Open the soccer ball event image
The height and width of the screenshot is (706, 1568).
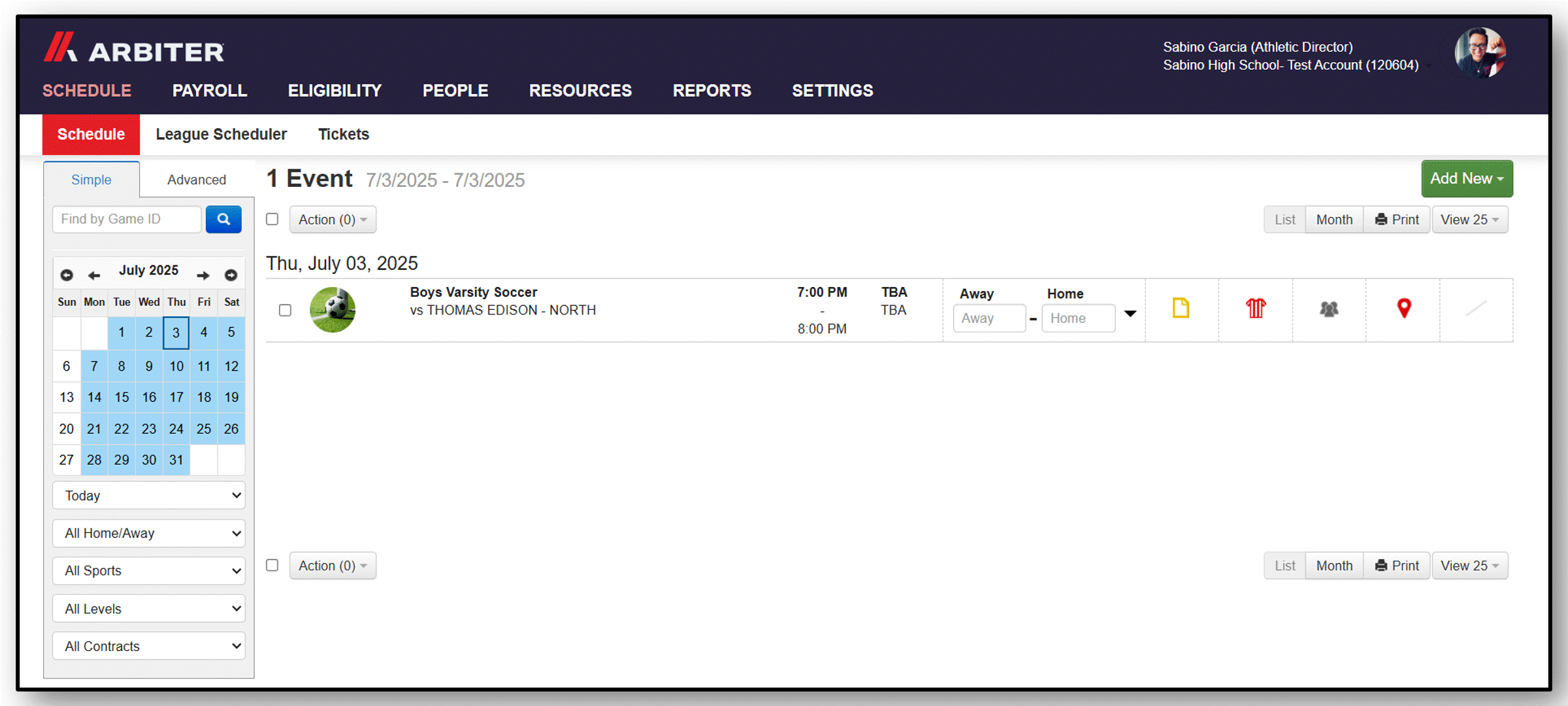tap(333, 310)
